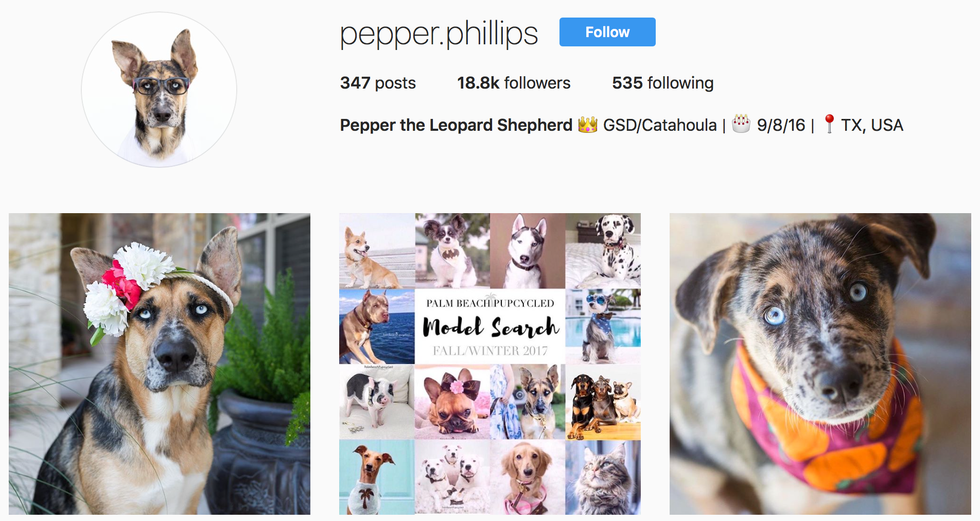Click the pig photo in collage
Screen dimensions: 980x521
click(377, 402)
